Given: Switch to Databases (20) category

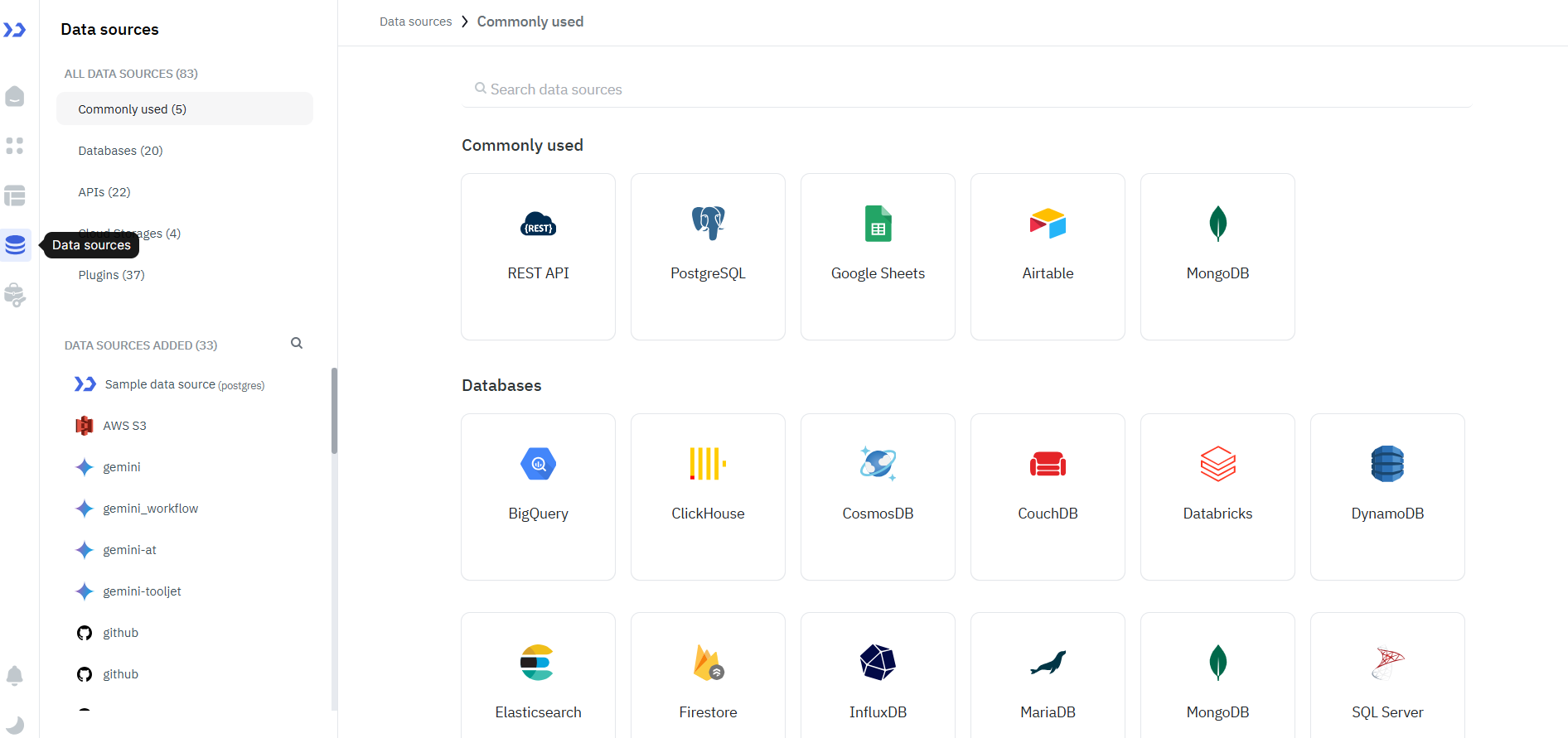Looking at the screenshot, I should click(x=120, y=151).
